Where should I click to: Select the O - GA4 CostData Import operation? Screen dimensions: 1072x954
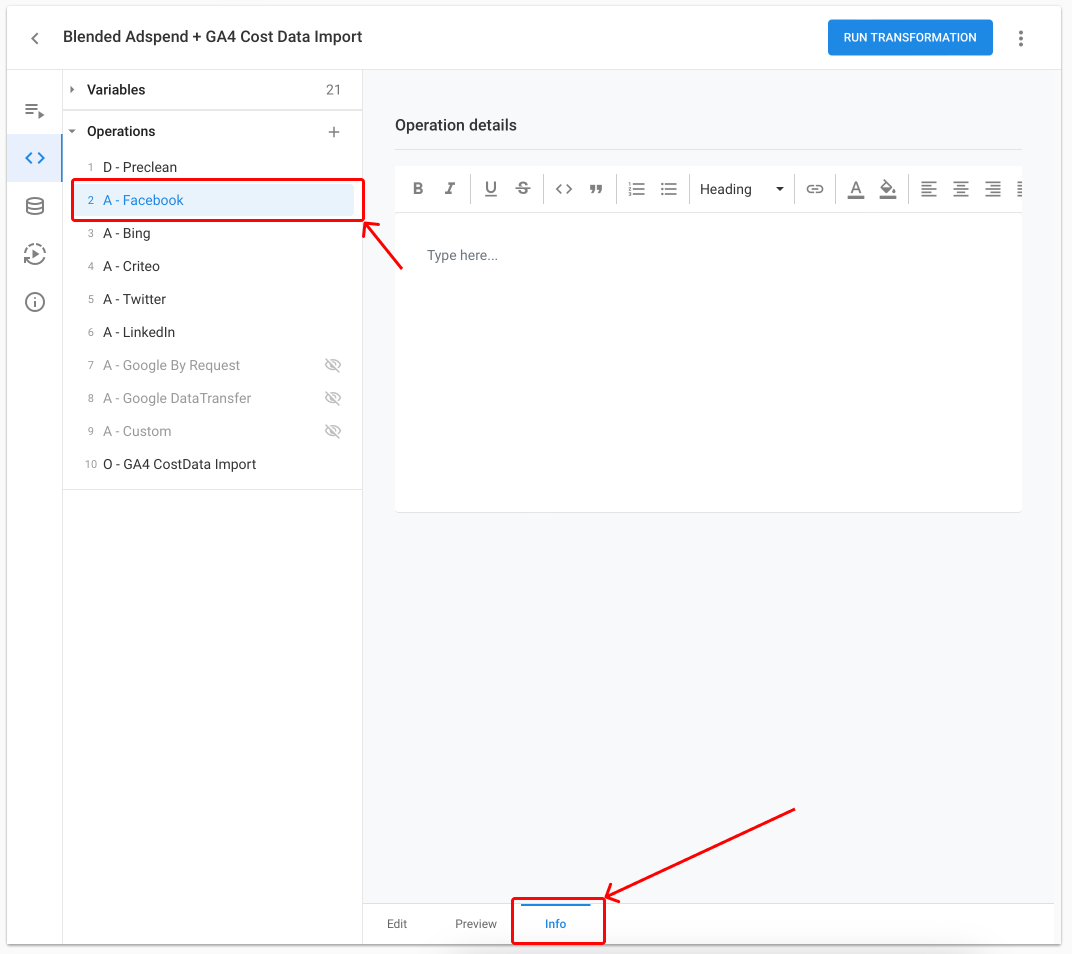point(213,464)
